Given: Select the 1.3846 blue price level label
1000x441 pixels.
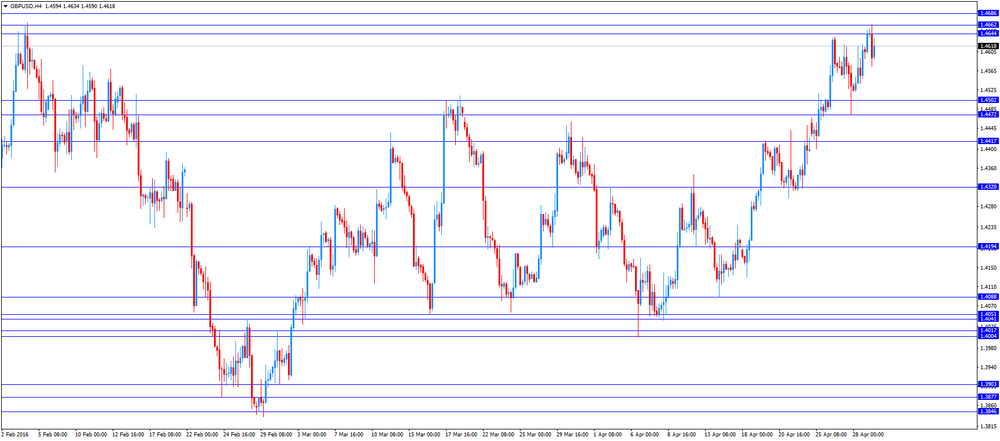Looking at the screenshot, I should (x=988, y=412).
